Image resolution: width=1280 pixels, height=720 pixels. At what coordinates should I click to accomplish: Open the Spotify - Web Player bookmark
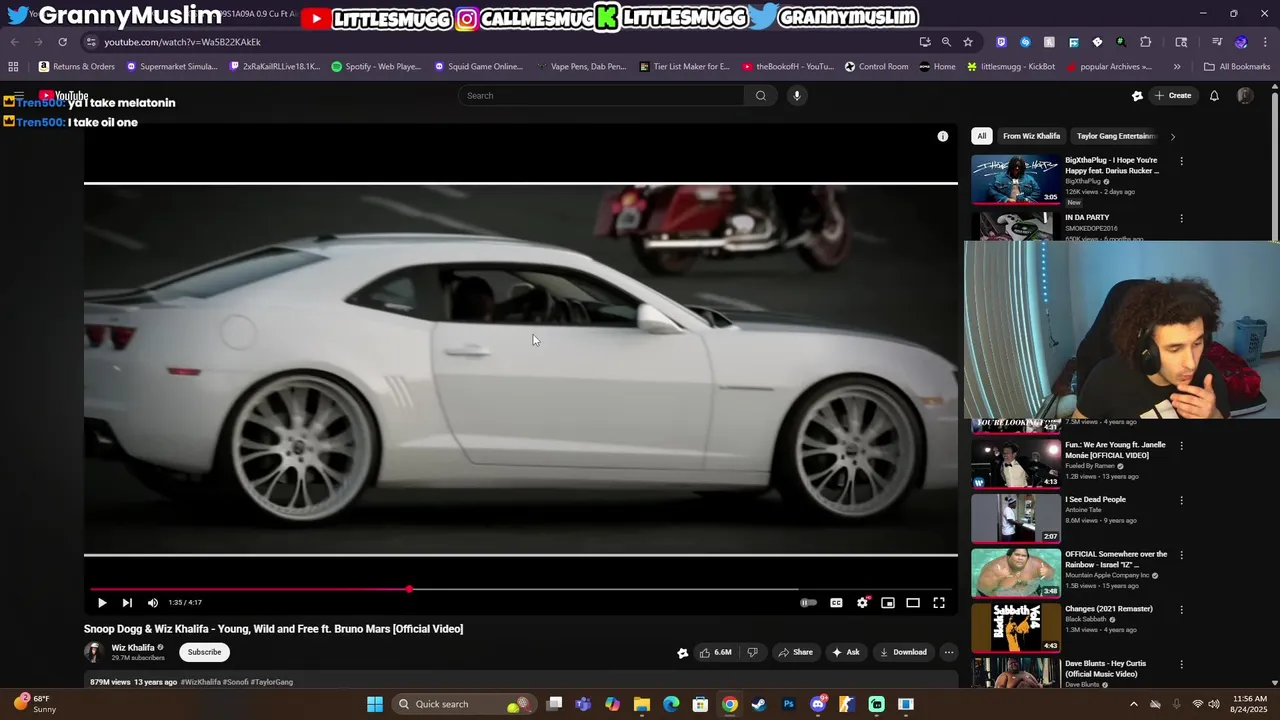tap(376, 67)
